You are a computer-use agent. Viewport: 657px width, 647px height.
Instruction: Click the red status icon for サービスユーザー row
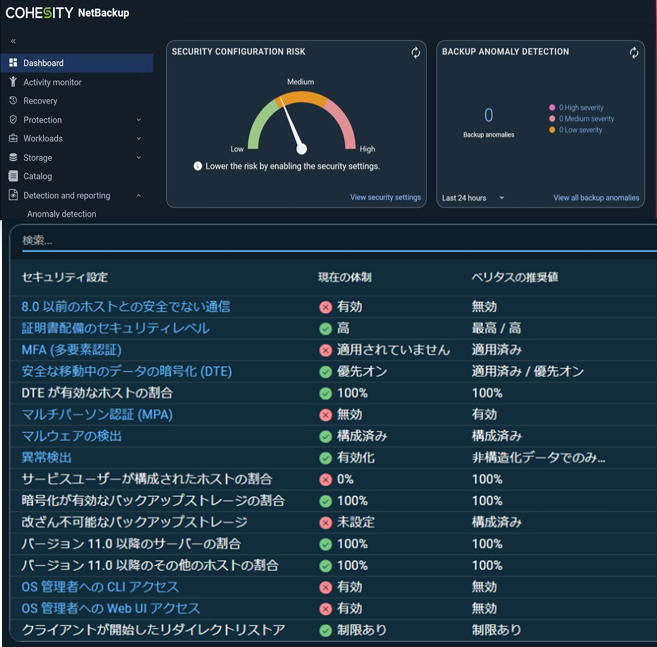326,479
